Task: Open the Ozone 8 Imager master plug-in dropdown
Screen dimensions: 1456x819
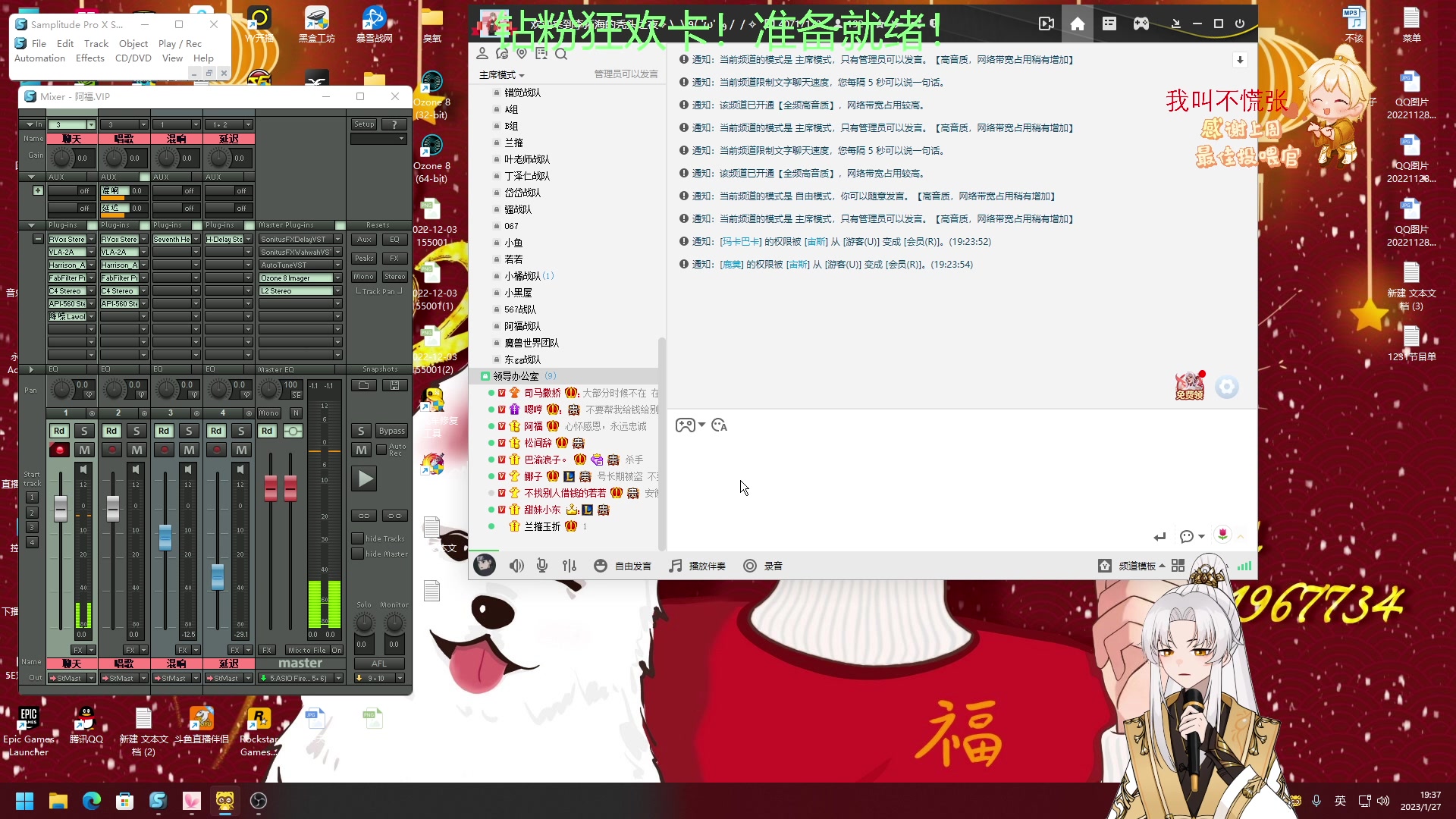Action: pyautogui.click(x=337, y=278)
